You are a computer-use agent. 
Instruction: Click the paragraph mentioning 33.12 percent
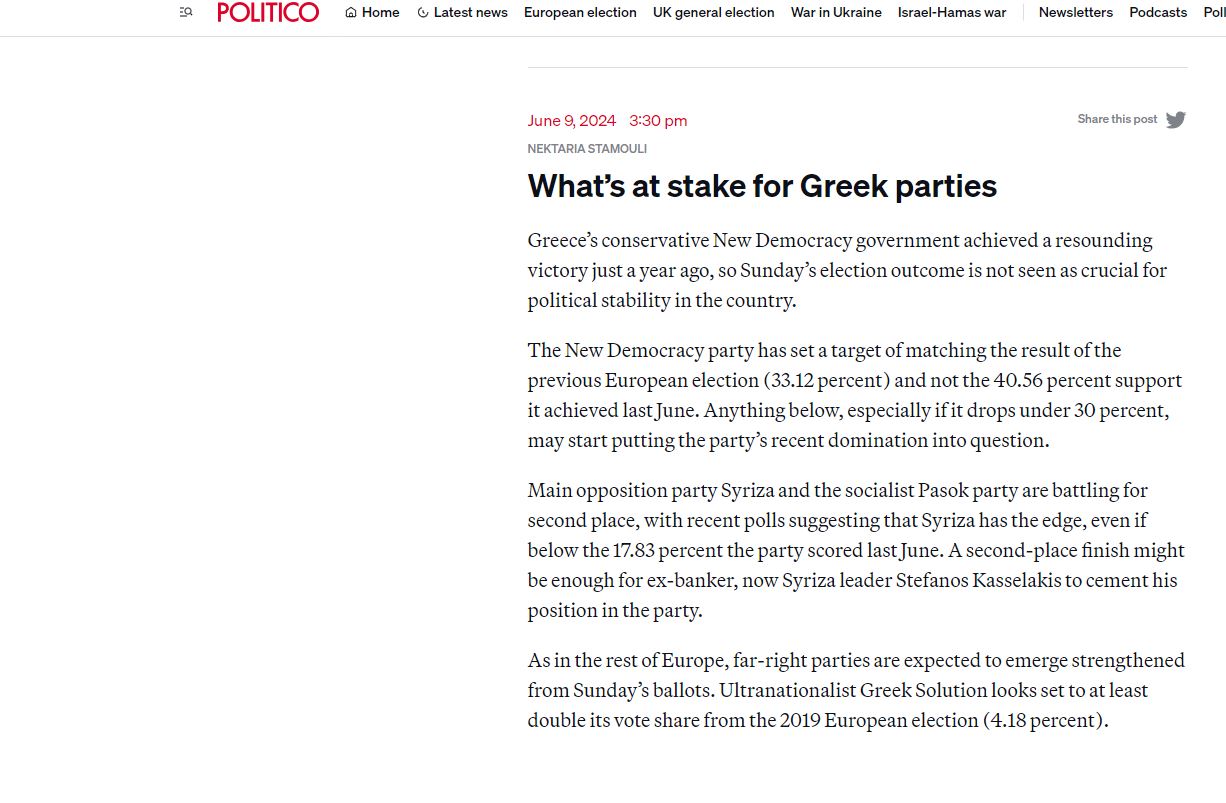(x=855, y=395)
